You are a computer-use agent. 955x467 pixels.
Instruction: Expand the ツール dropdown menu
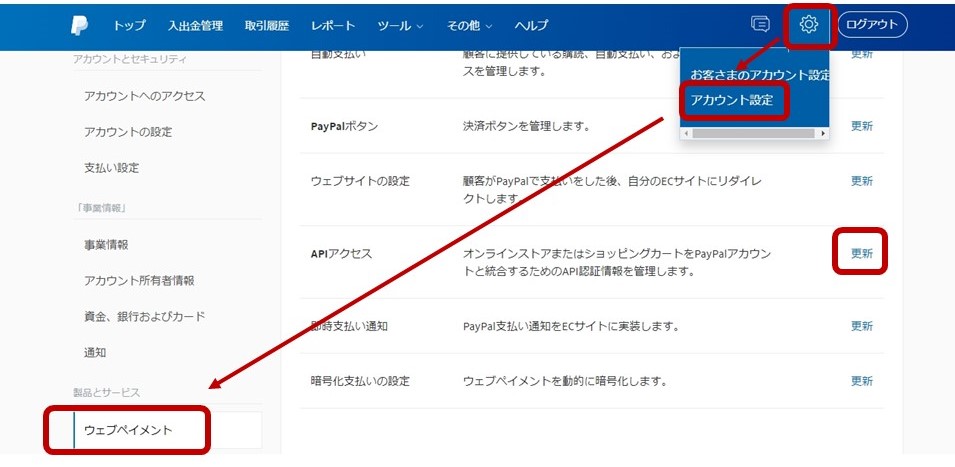click(400, 26)
